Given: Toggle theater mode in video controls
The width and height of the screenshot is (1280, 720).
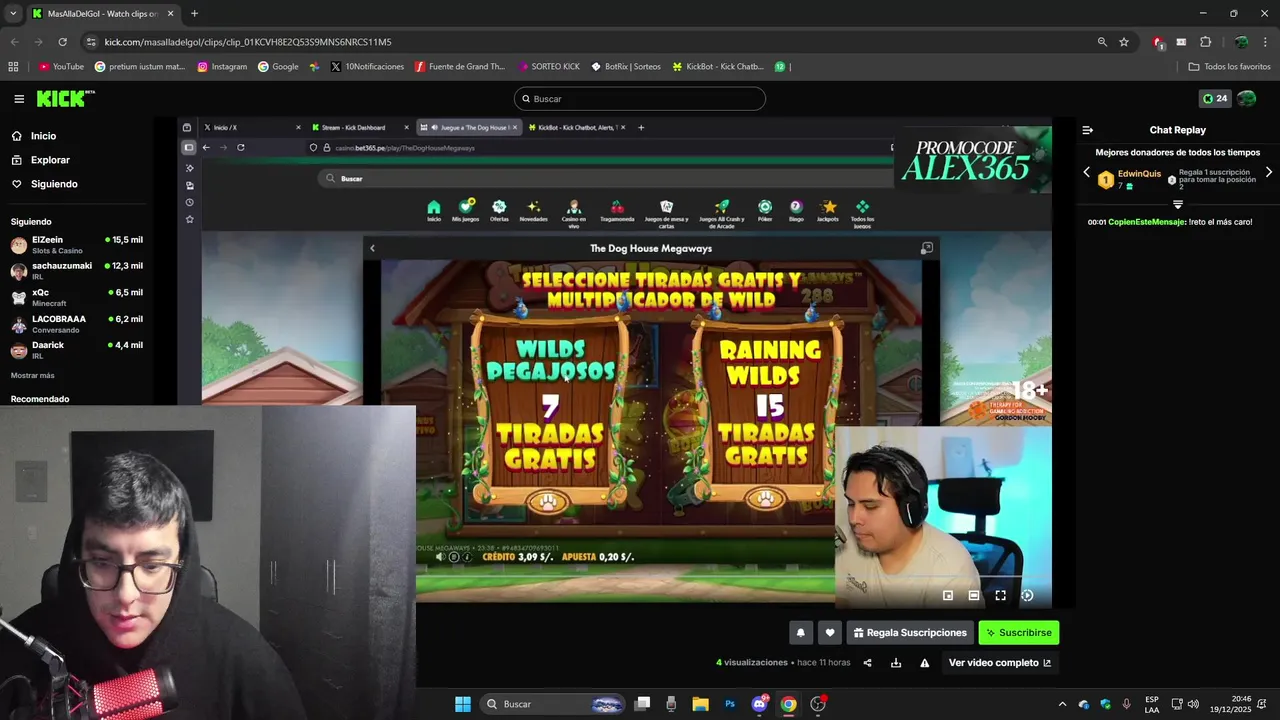Looking at the screenshot, I should tap(974, 595).
